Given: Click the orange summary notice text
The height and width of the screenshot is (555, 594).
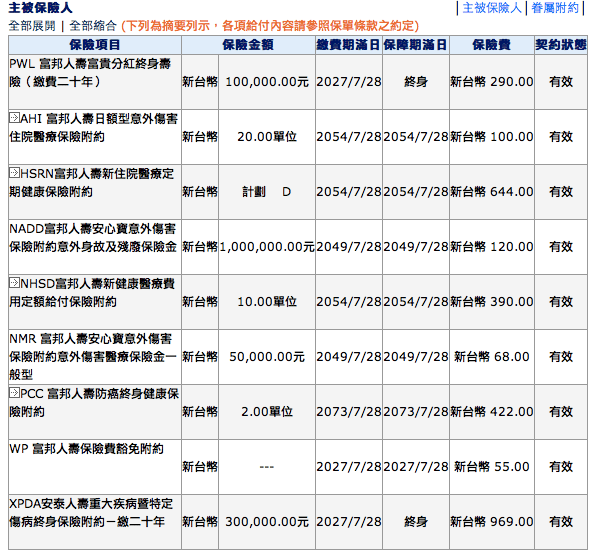Looking at the screenshot, I should coord(270,26).
